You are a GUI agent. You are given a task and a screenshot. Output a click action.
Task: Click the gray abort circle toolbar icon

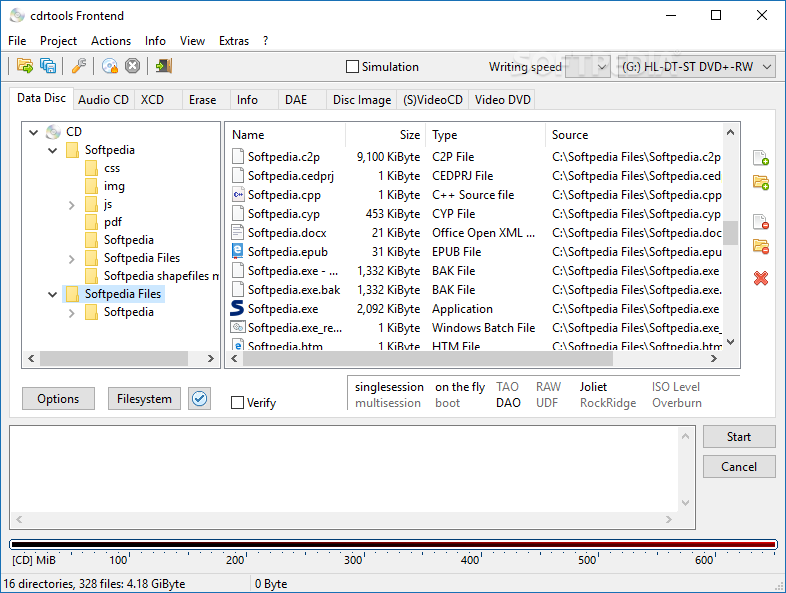click(132, 66)
